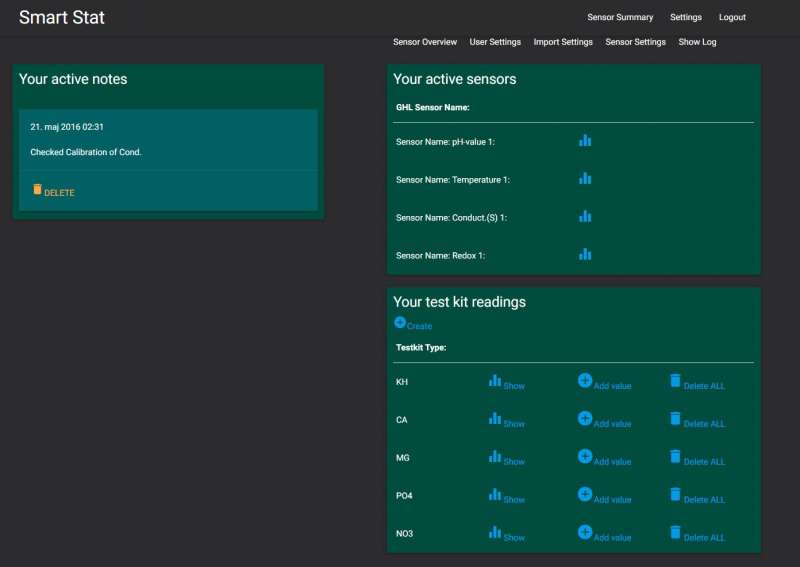Viewport: 800px width, 567px height.
Task: Go to the Import Settings tab
Action: pyautogui.click(x=563, y=42)
